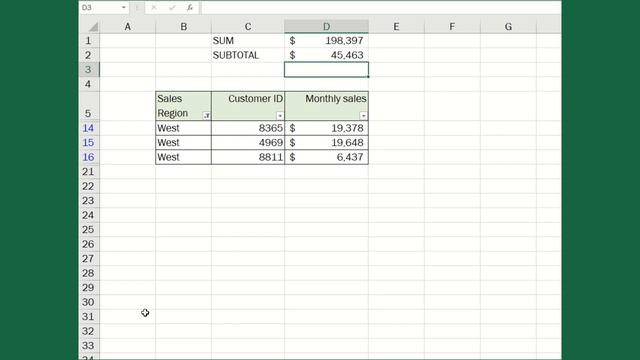Click the 45,463 subtotal value cell
Viewport: 640px width, 360px height.
click(327, 55)
